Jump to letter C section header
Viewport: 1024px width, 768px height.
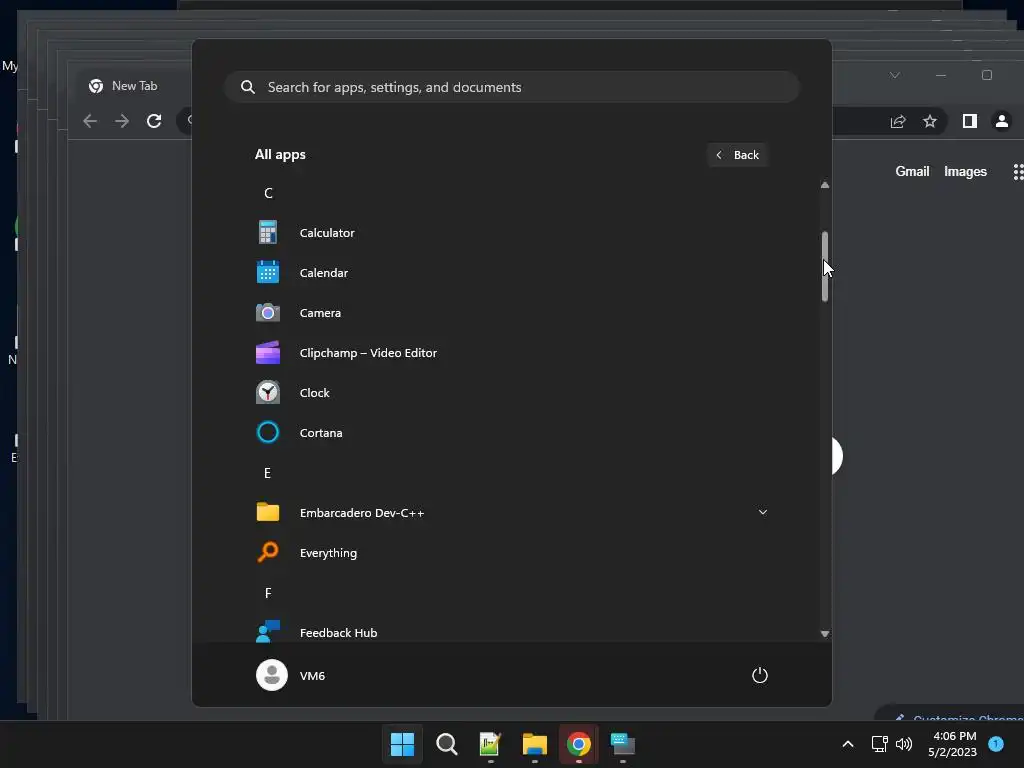coord(268,193)
